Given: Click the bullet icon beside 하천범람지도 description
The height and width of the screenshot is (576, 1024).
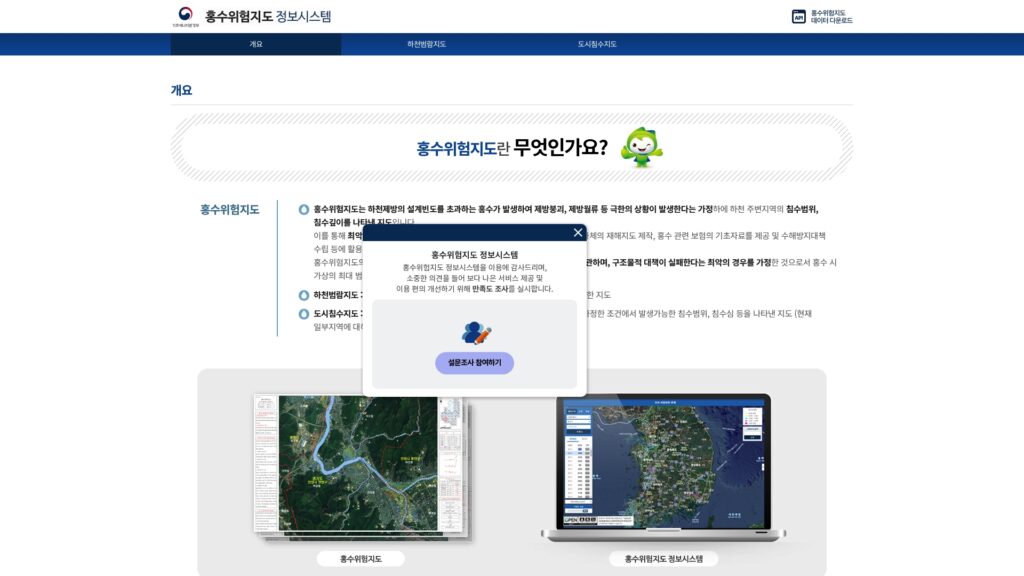Looking at the screenshot, I should click(303, 292).
